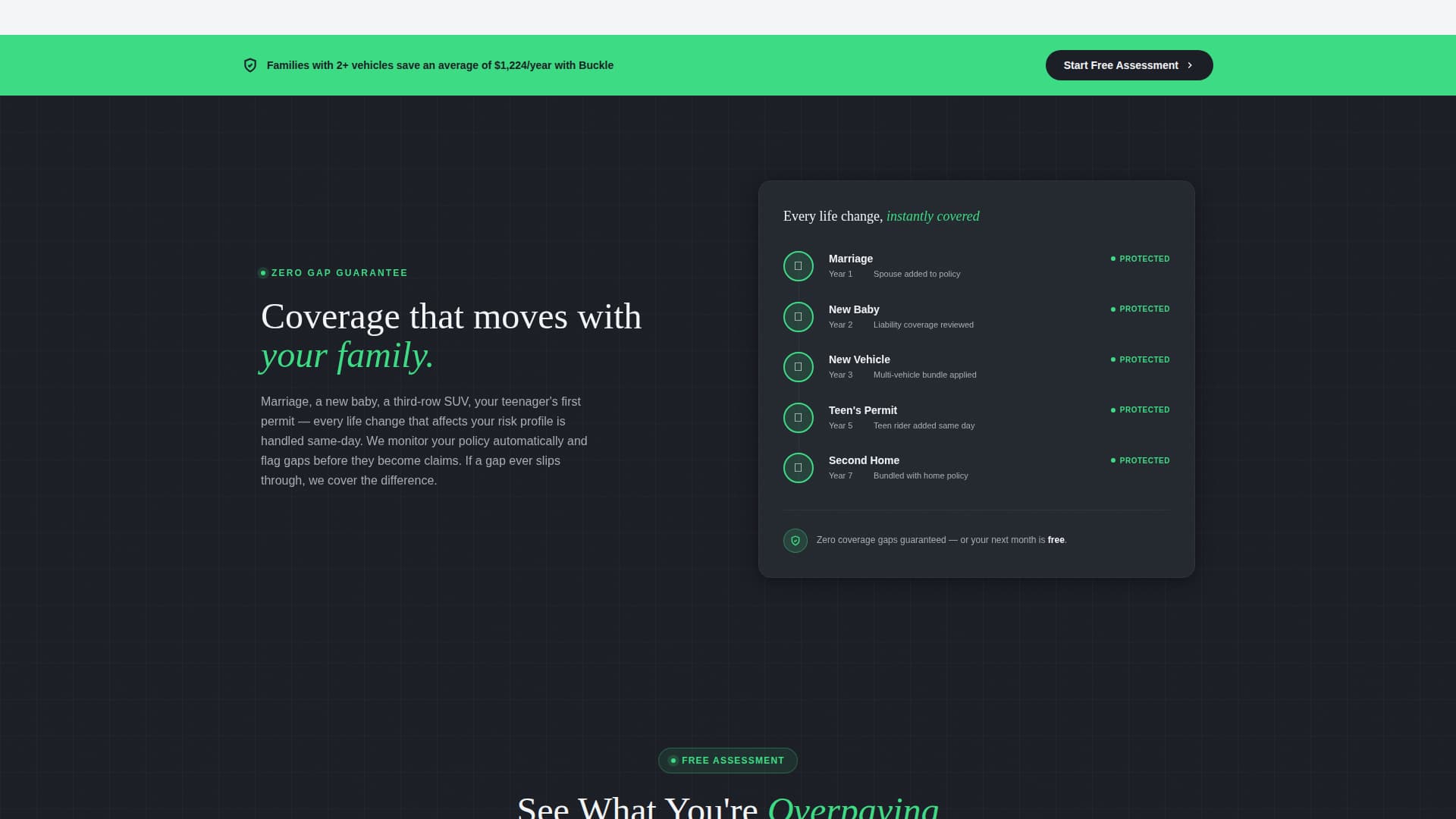Image resolution: width=1456 pixels, height=819 pixels.
Task: Click the Start Free Assessment button
Action: pyautogui.click(x=1129, y=65)
